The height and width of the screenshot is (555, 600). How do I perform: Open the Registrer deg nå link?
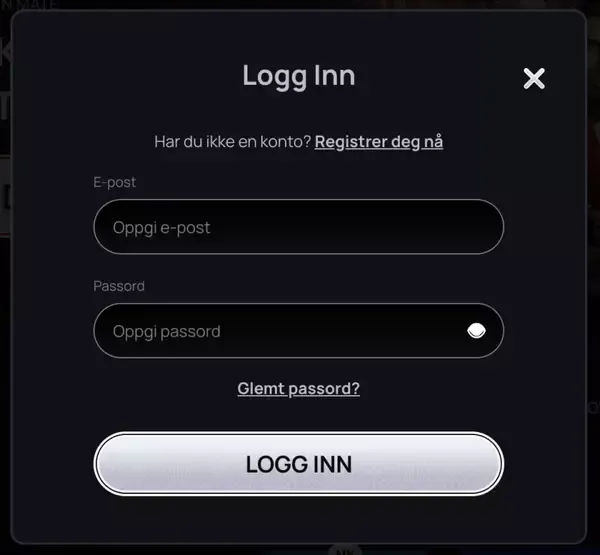(x=379, y=142)
